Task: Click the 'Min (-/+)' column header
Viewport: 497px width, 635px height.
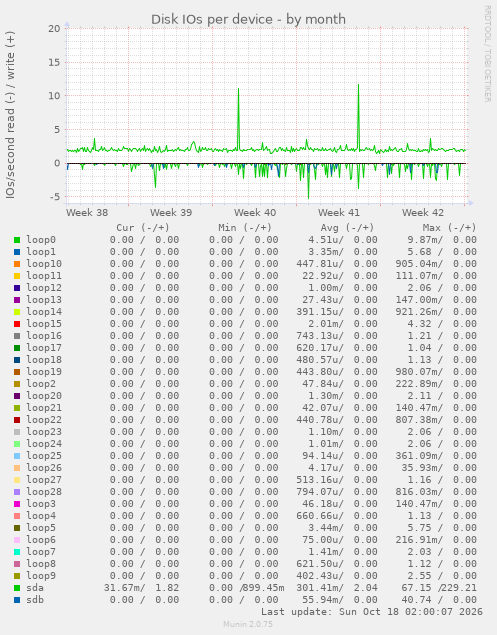Action: (245, 228)
